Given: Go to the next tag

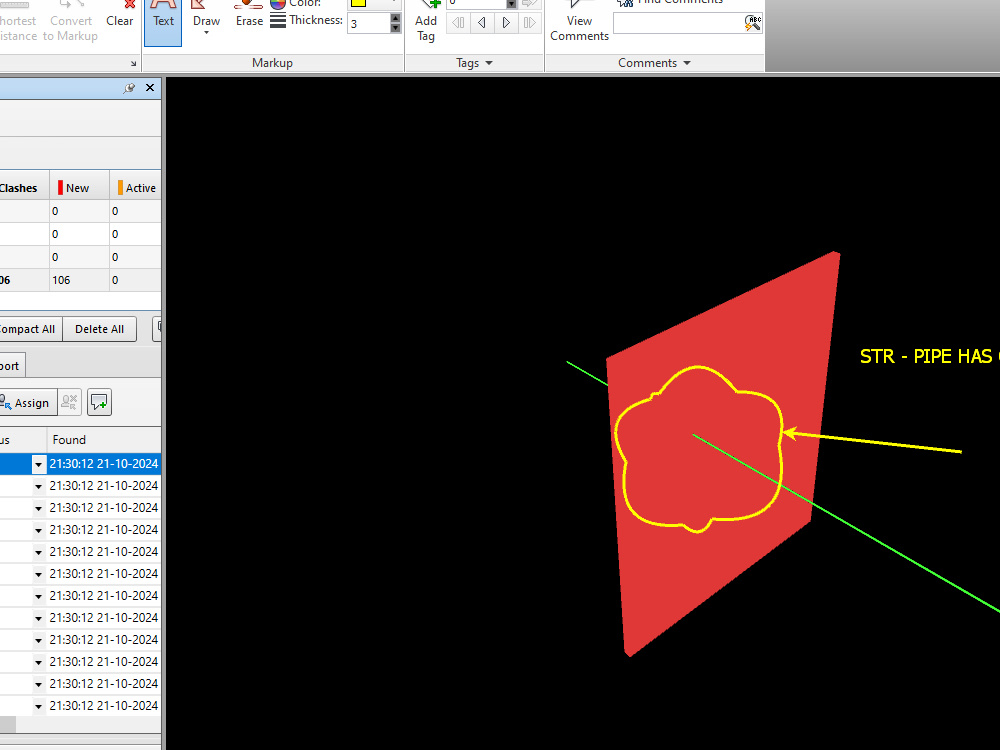Looking at the screenshot, I should point(506,23).
